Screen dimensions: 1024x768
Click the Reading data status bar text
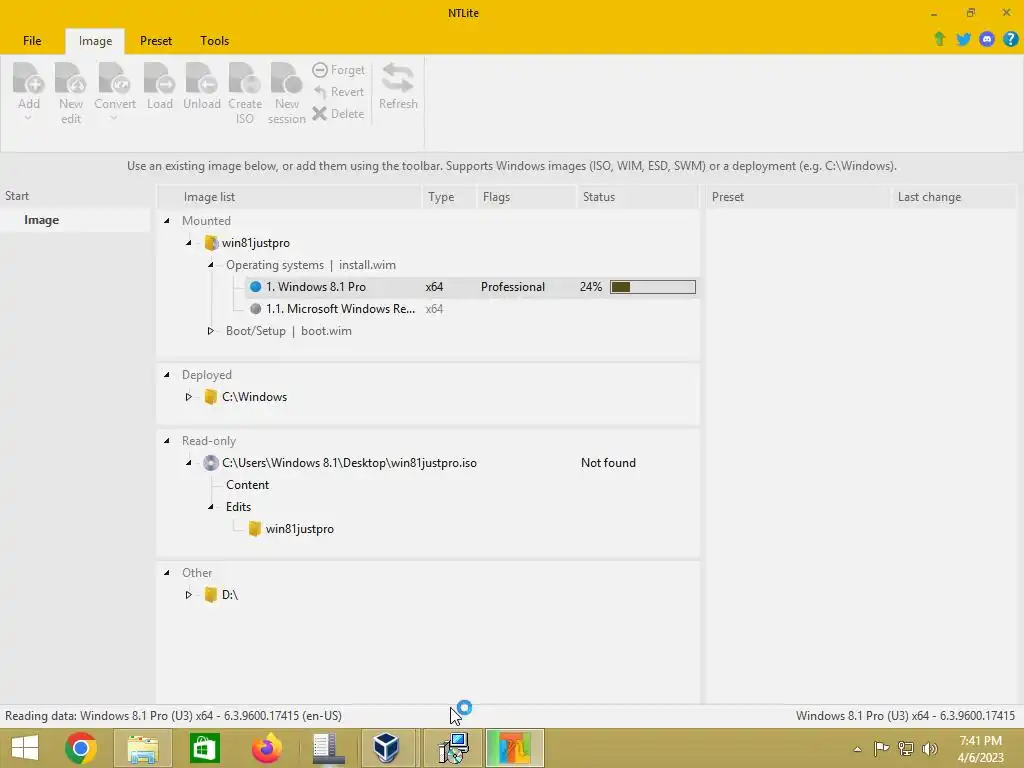173,716
